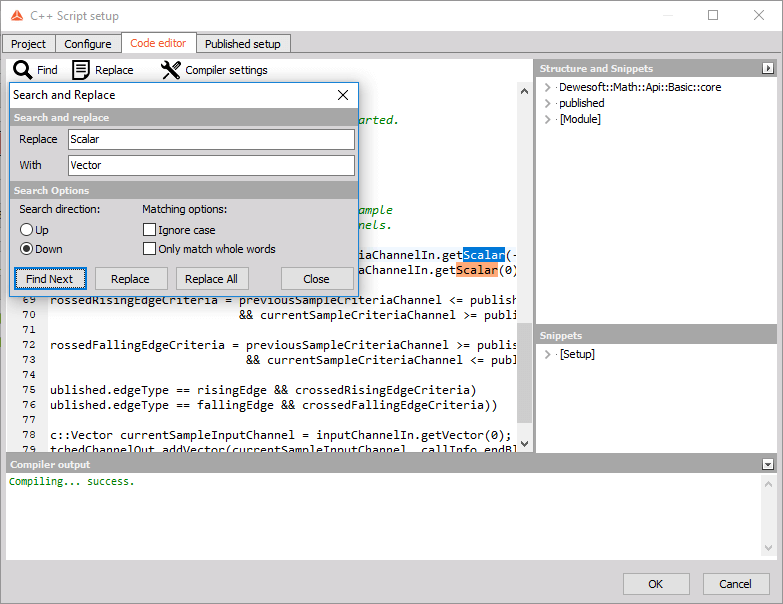This screenshot has height=604, width=783.
Task: Click line number 72 in gutter
Action: pyautogui.click(x=29, y=345)
